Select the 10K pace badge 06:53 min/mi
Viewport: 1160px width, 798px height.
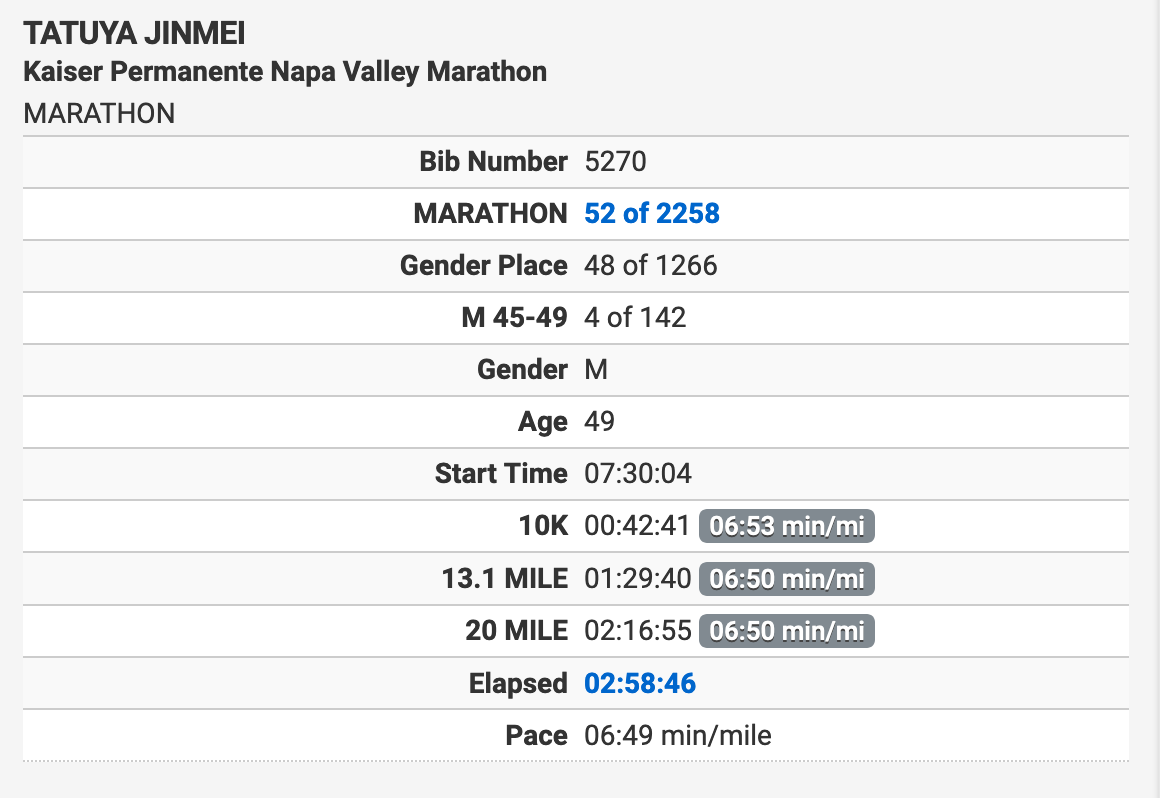click(x=786, y=526)
